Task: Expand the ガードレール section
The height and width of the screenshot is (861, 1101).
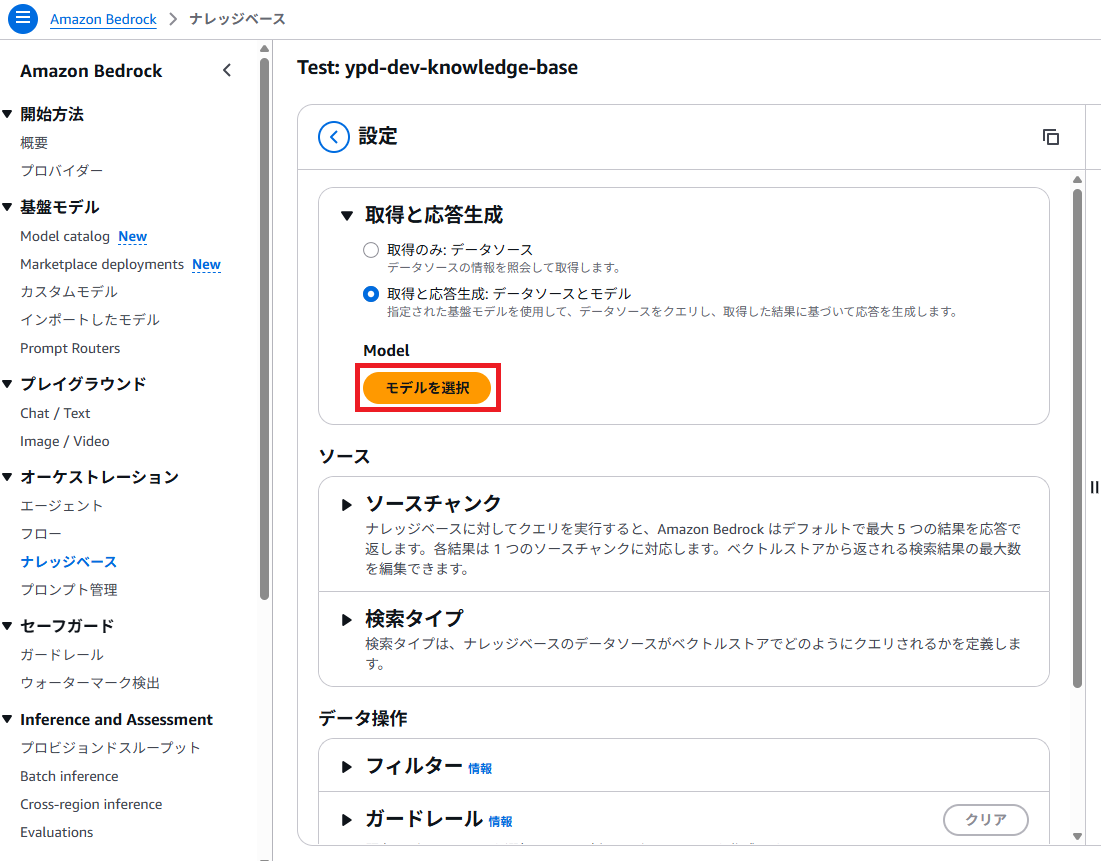Action: tap(346, 820)
